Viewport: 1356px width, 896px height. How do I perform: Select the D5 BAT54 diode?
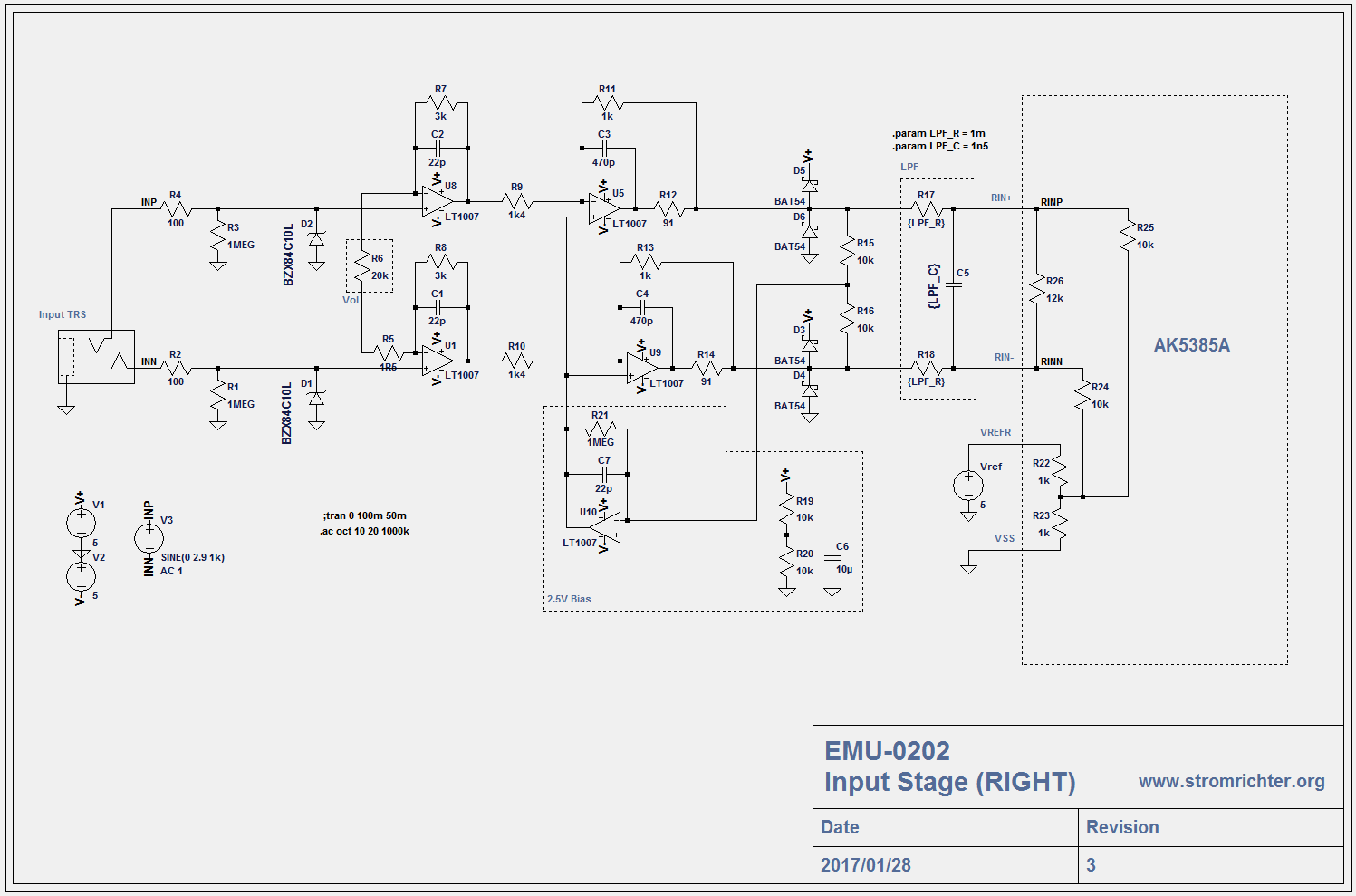point(810,185)
